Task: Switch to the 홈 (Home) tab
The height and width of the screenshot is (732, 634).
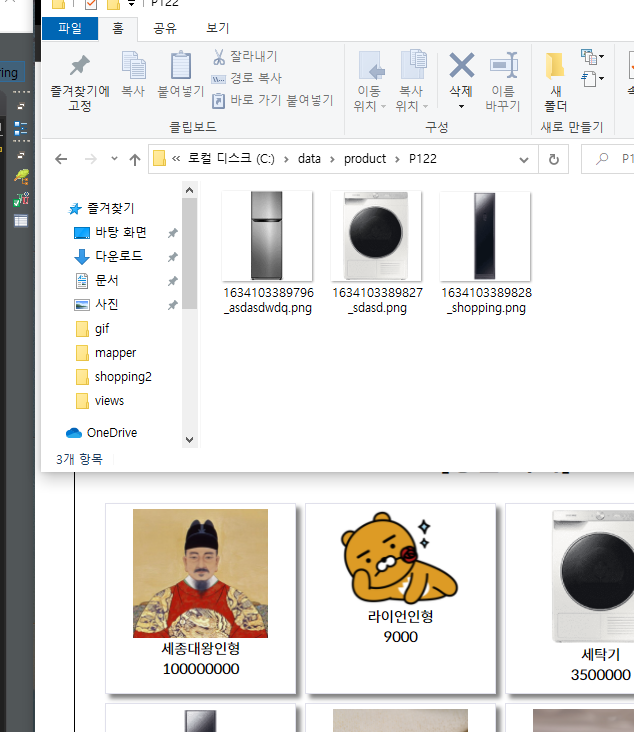Action: 118,28
